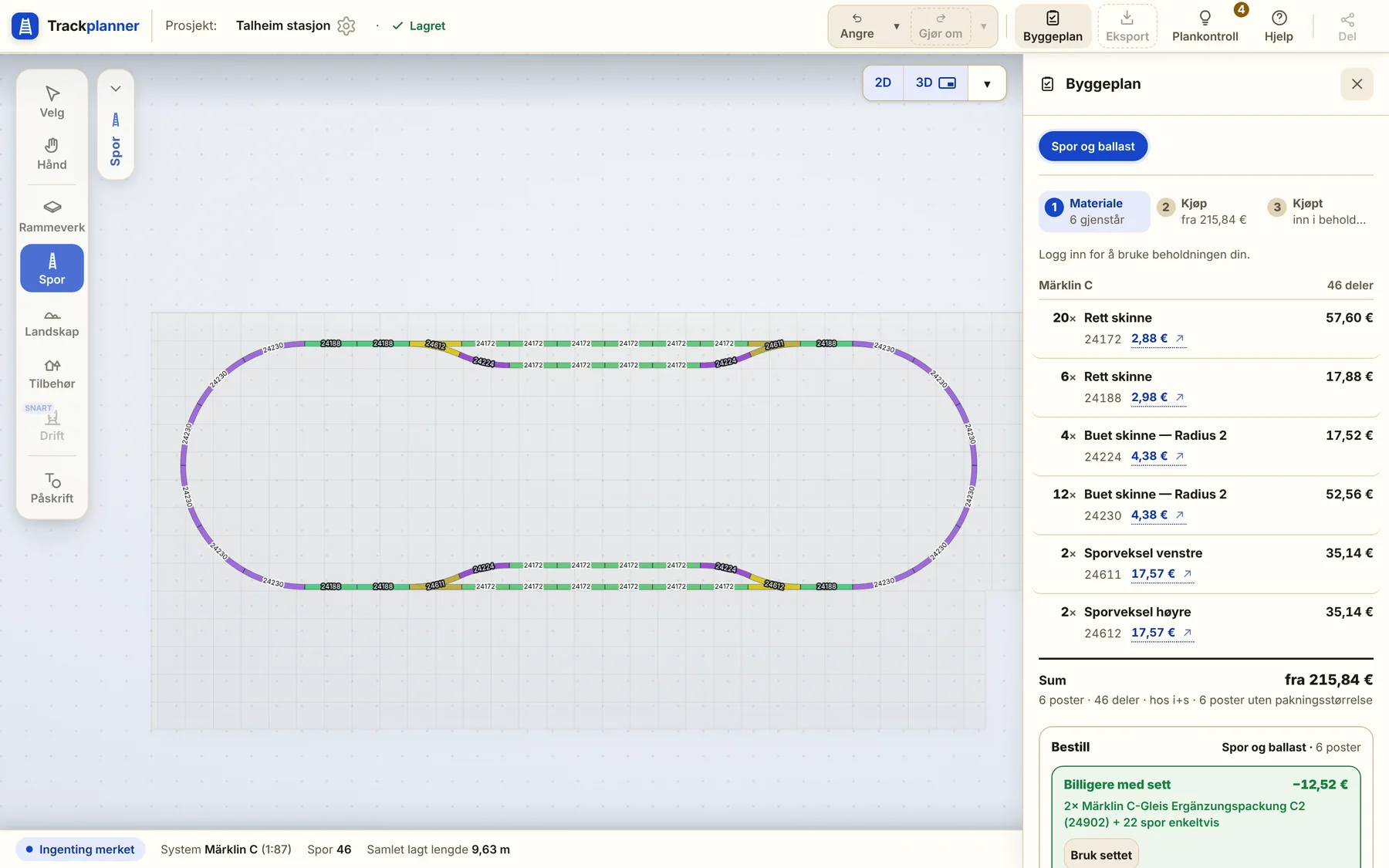Select the Materiale step tab

(x=1094, y=211)
